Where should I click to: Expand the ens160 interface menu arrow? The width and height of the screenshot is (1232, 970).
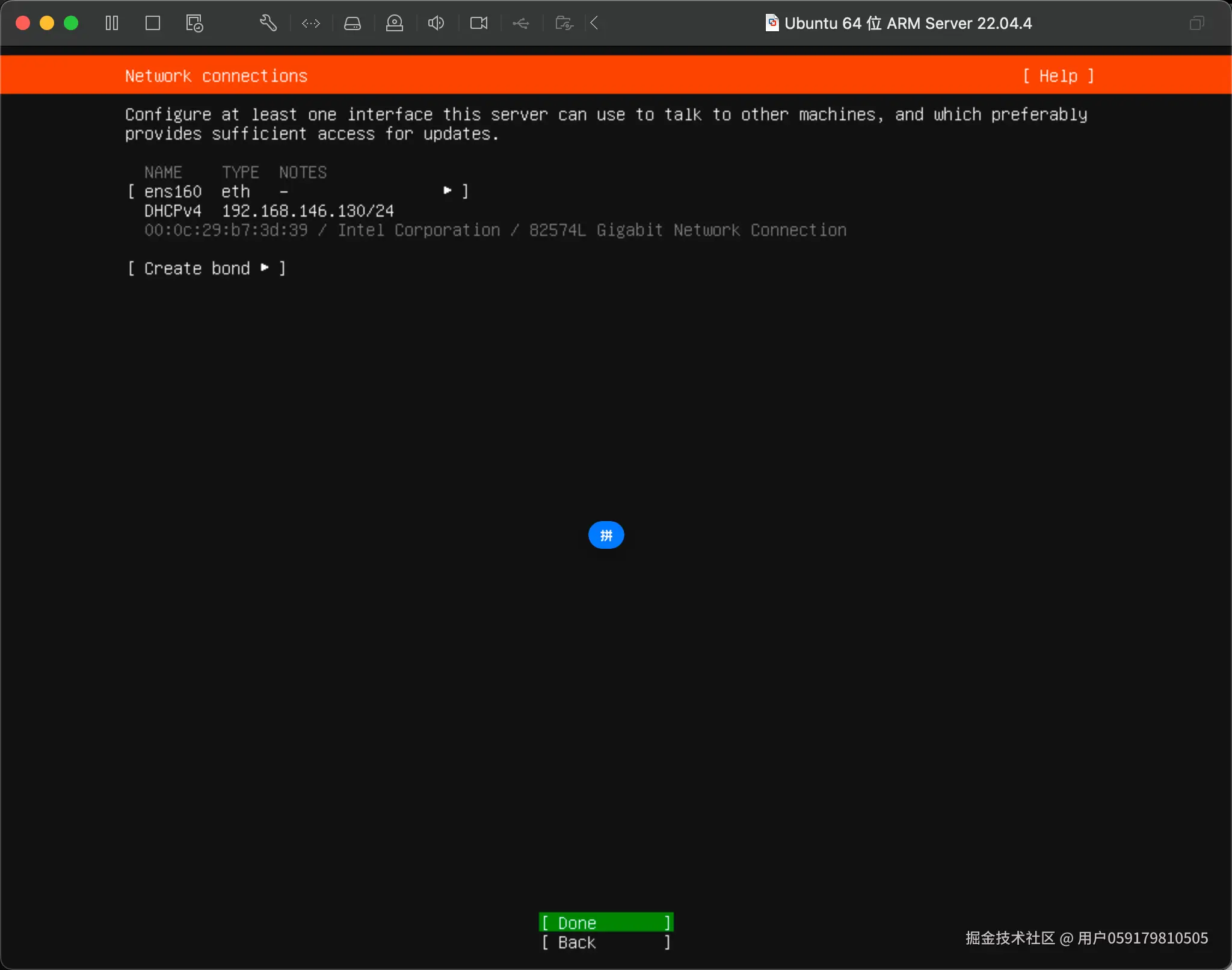tap(448, 191)
